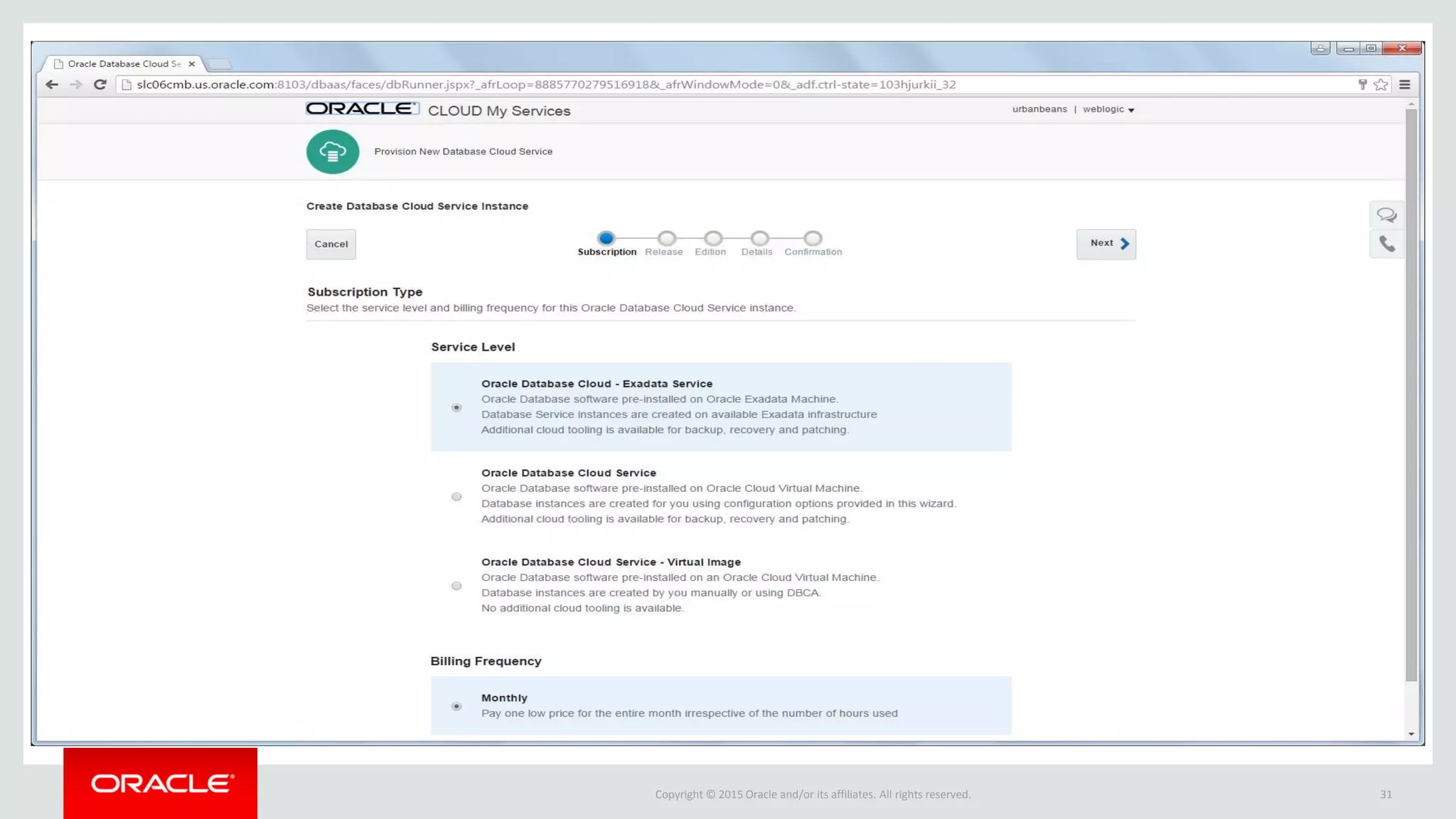Click the saved password key icon
Image resolution: width=1456 pixels, height=819 pixels.
point(1362,85)
